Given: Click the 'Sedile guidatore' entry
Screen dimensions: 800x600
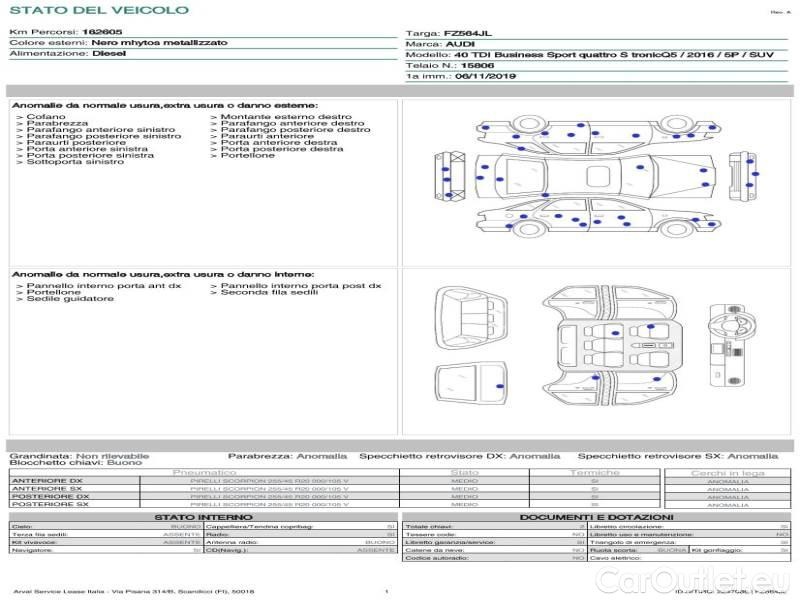Looking at the screenshot, I should point(70,298).
